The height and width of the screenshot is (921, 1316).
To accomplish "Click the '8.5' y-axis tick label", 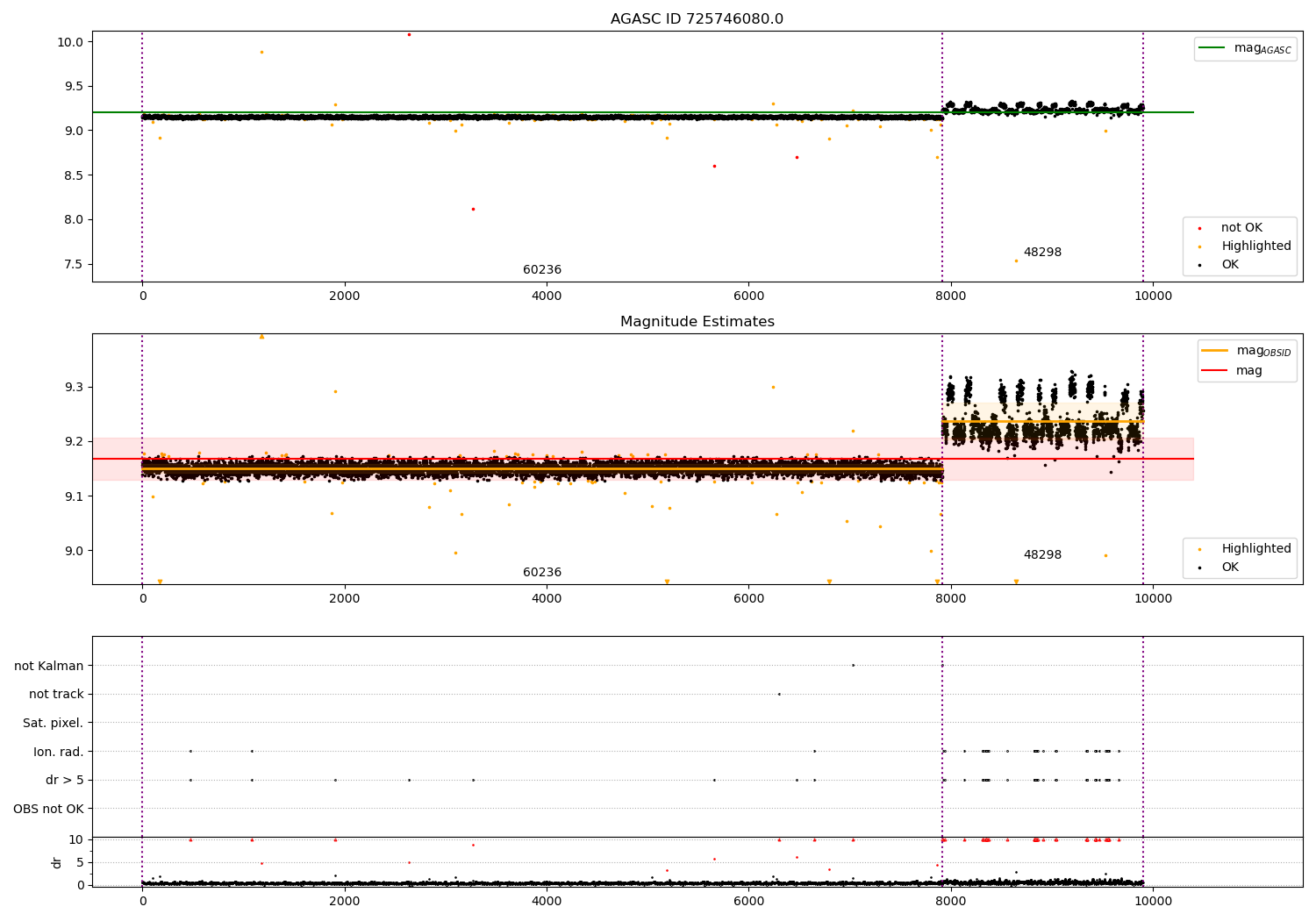I will [x=74, y=175].
